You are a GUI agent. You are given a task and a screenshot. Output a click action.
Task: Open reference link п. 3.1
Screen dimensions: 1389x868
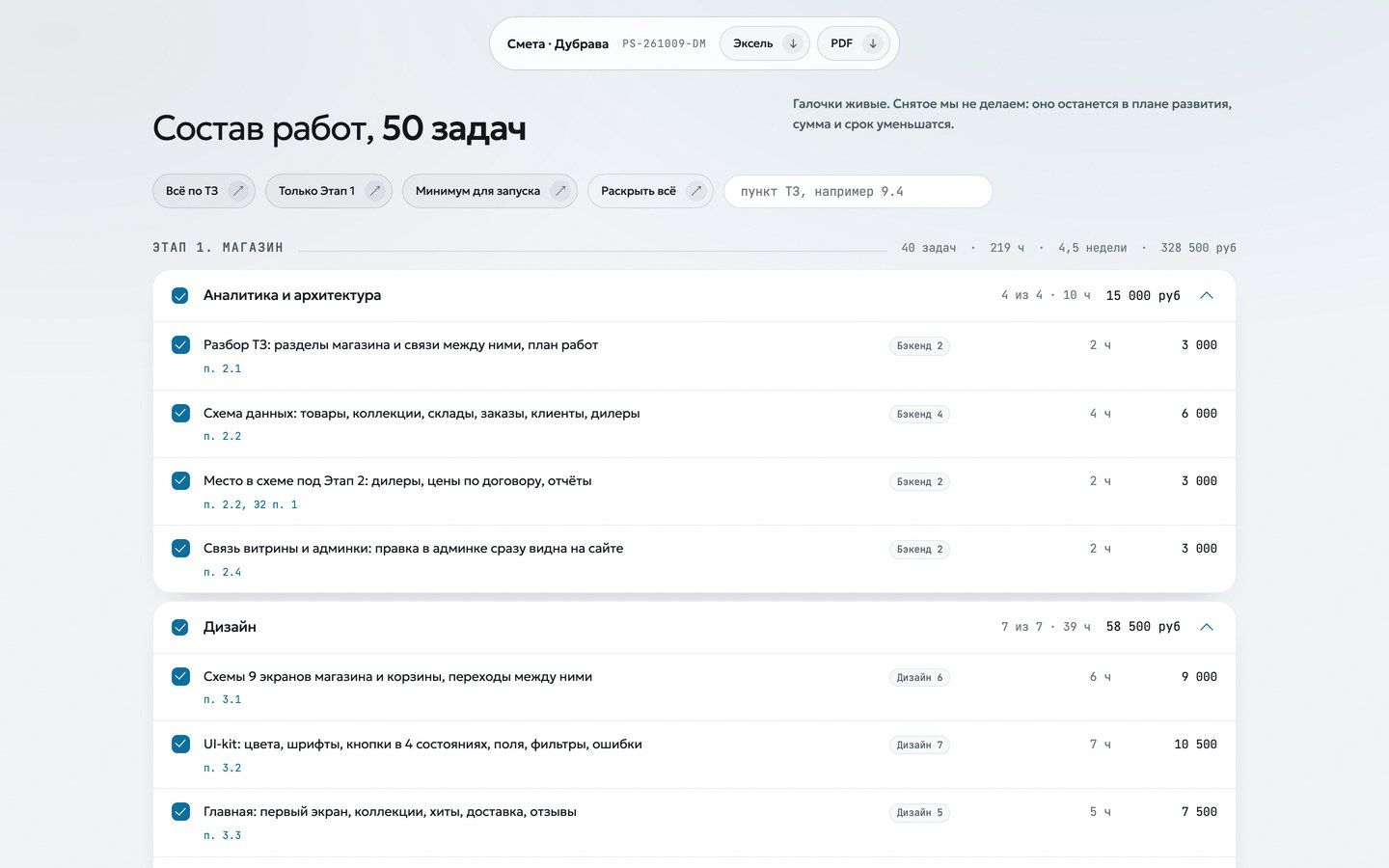pos(223,700)
